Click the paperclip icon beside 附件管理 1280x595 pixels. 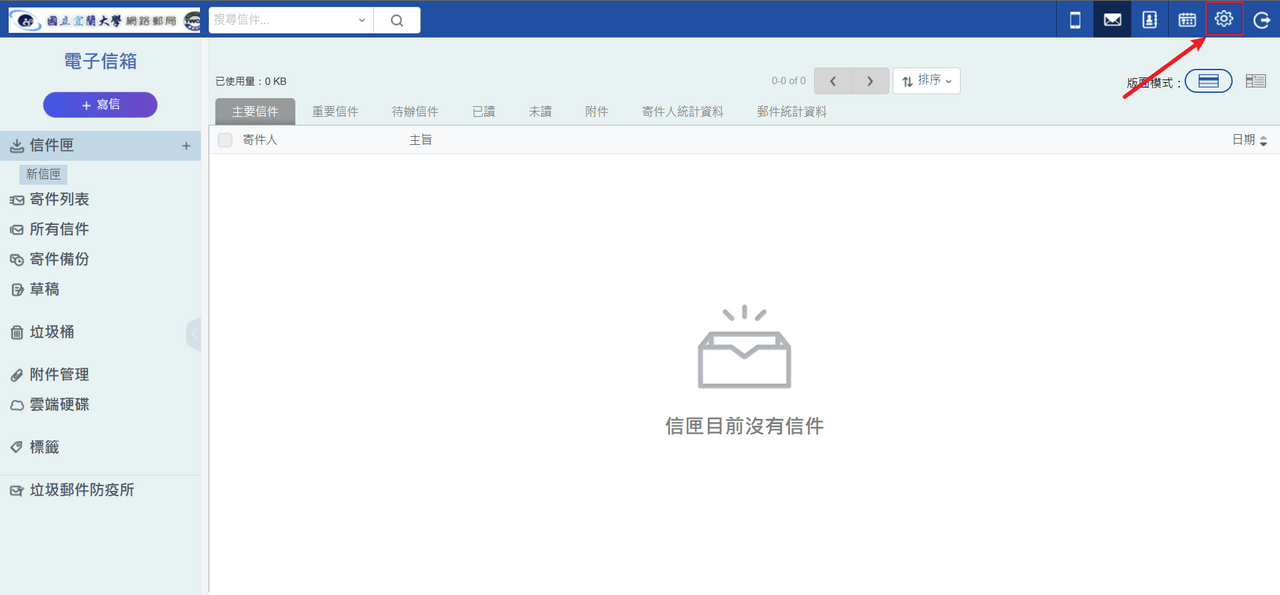(x=17, y=375)
